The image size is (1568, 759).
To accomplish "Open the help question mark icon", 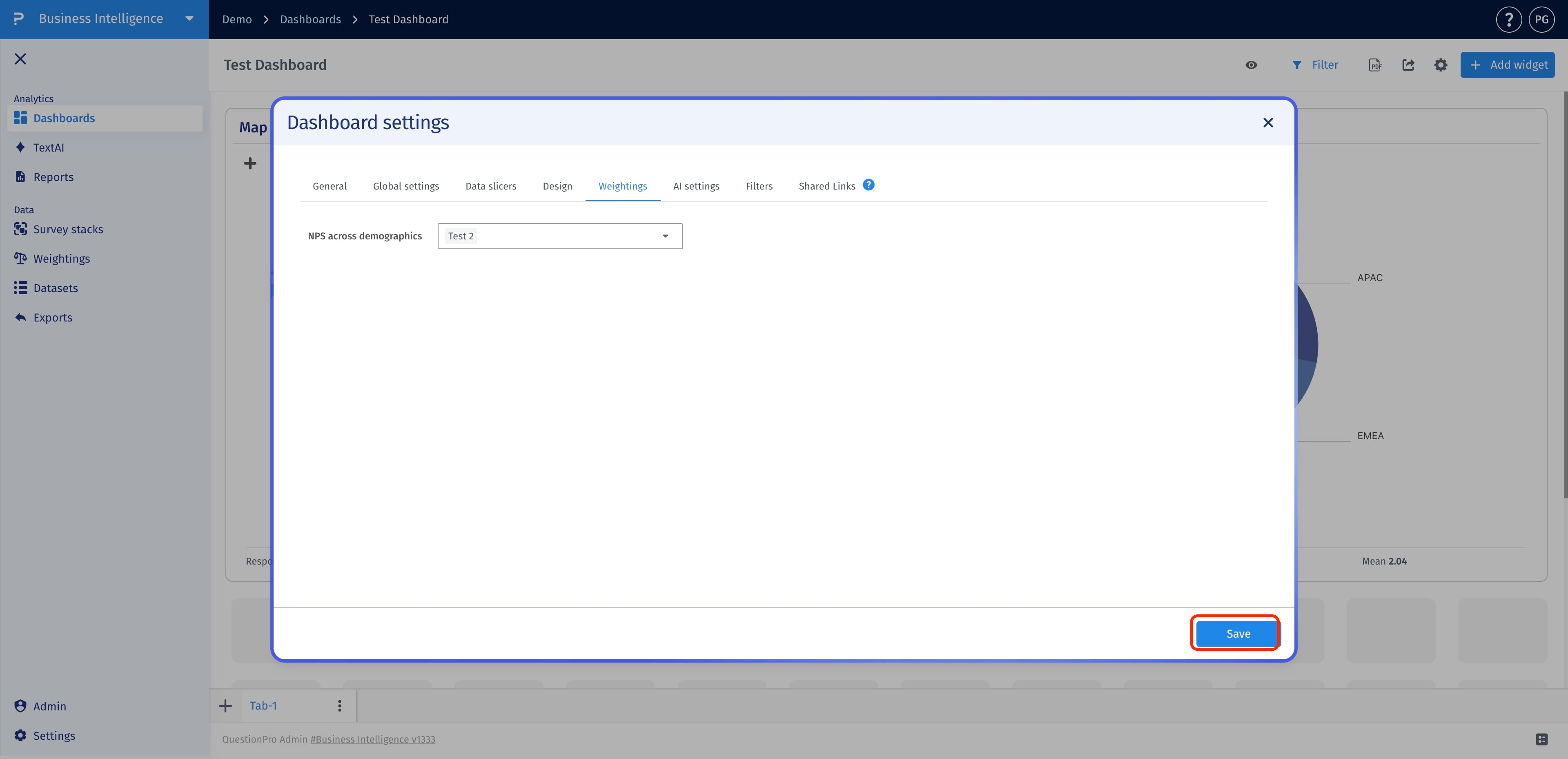I will (1508, 20).
